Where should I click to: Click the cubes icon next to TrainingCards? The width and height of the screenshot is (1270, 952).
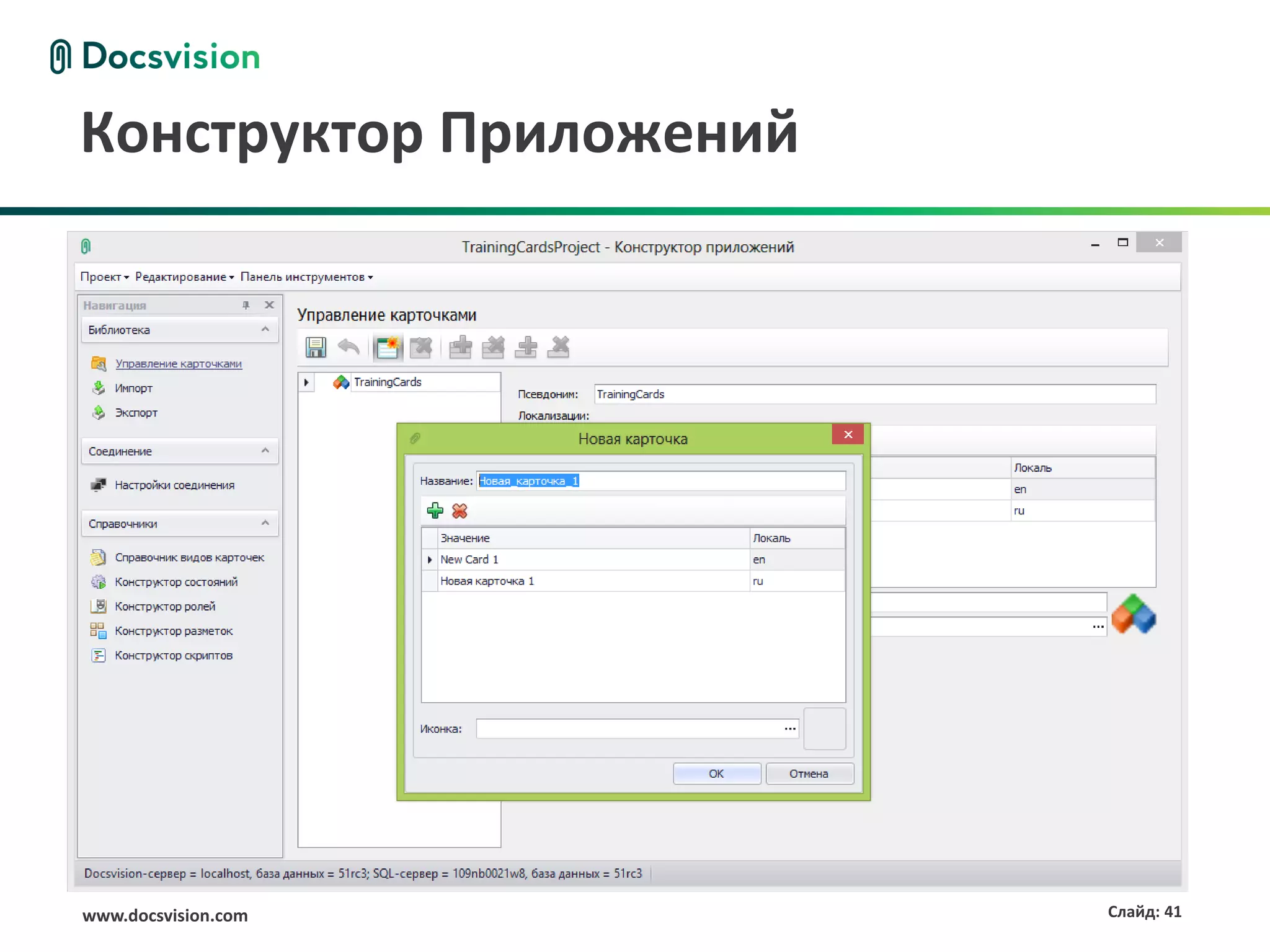coord(341,382)
